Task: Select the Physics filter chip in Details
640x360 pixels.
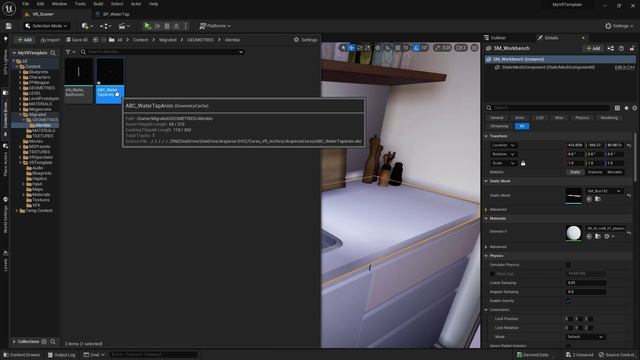Action: [x=582, y=118]
